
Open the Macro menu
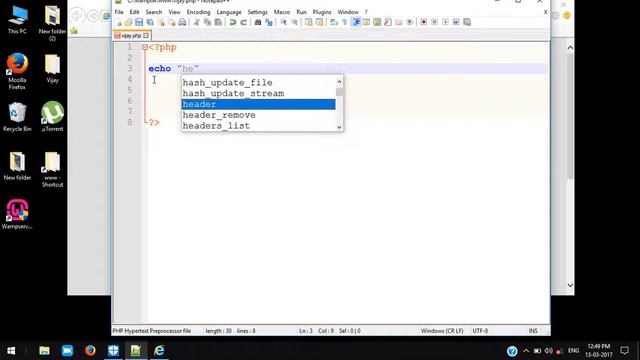pyautogui.click(x=282, y=12)
